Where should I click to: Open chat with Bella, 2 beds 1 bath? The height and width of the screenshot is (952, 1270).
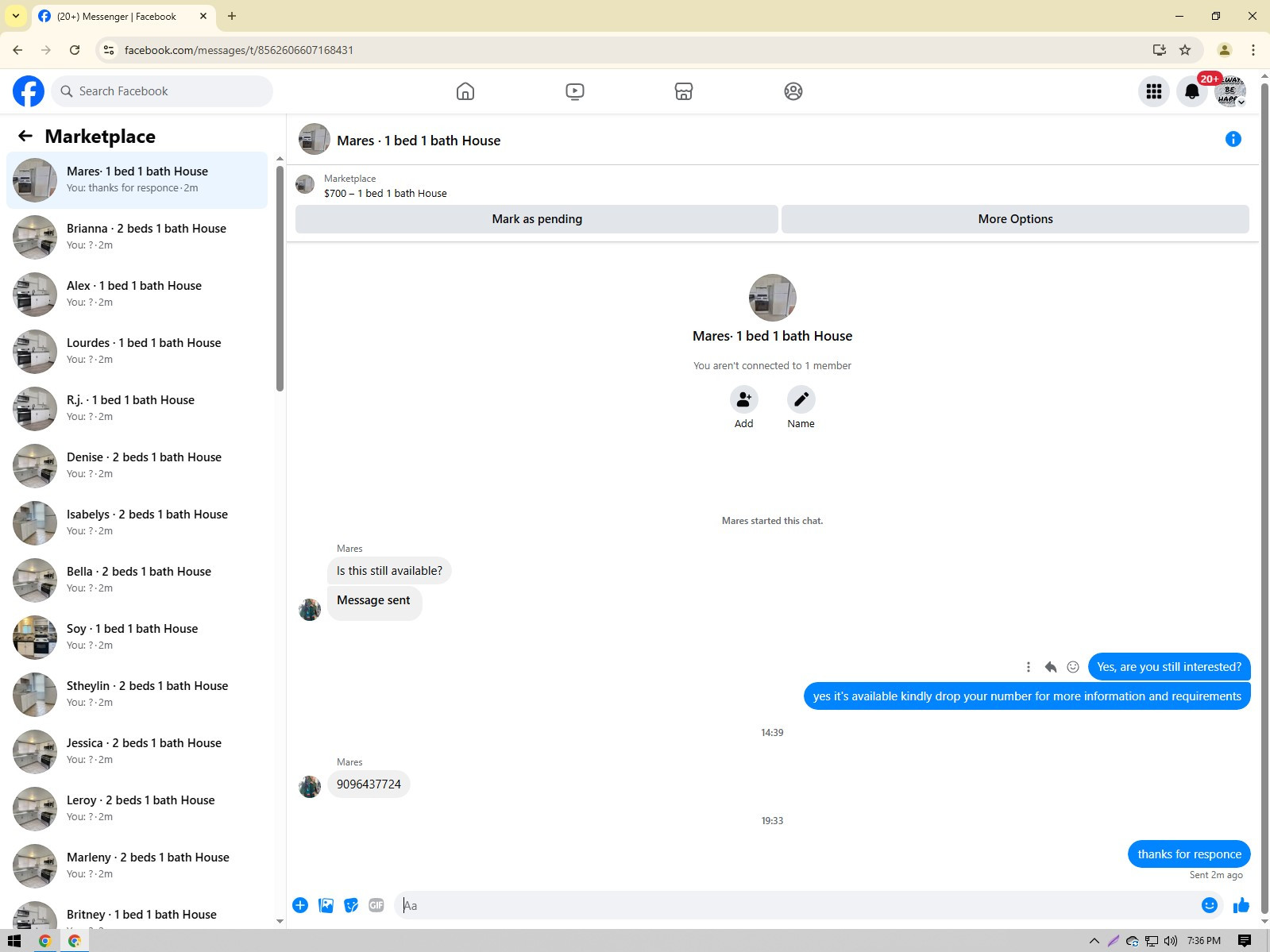(x=137, y=580)
